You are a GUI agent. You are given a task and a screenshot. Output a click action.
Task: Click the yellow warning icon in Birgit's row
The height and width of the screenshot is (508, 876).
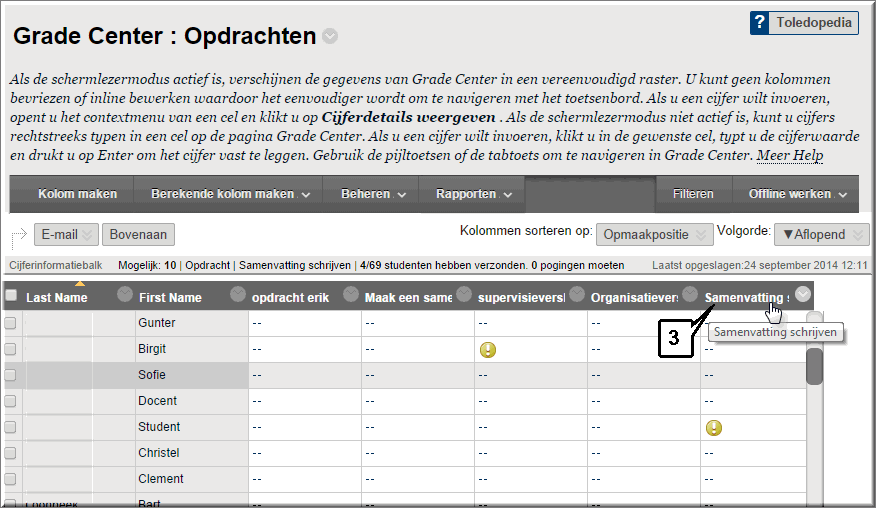488,350
